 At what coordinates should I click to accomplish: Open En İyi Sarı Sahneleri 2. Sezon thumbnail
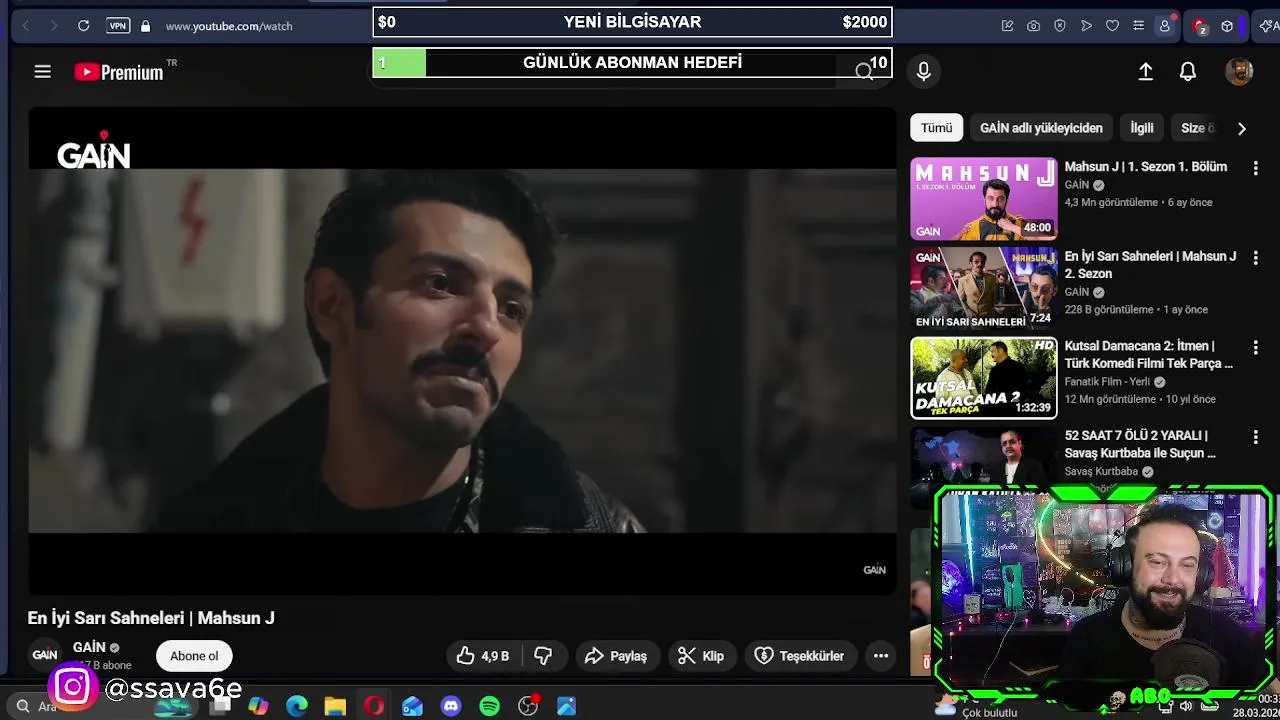[x=983, y=288]
